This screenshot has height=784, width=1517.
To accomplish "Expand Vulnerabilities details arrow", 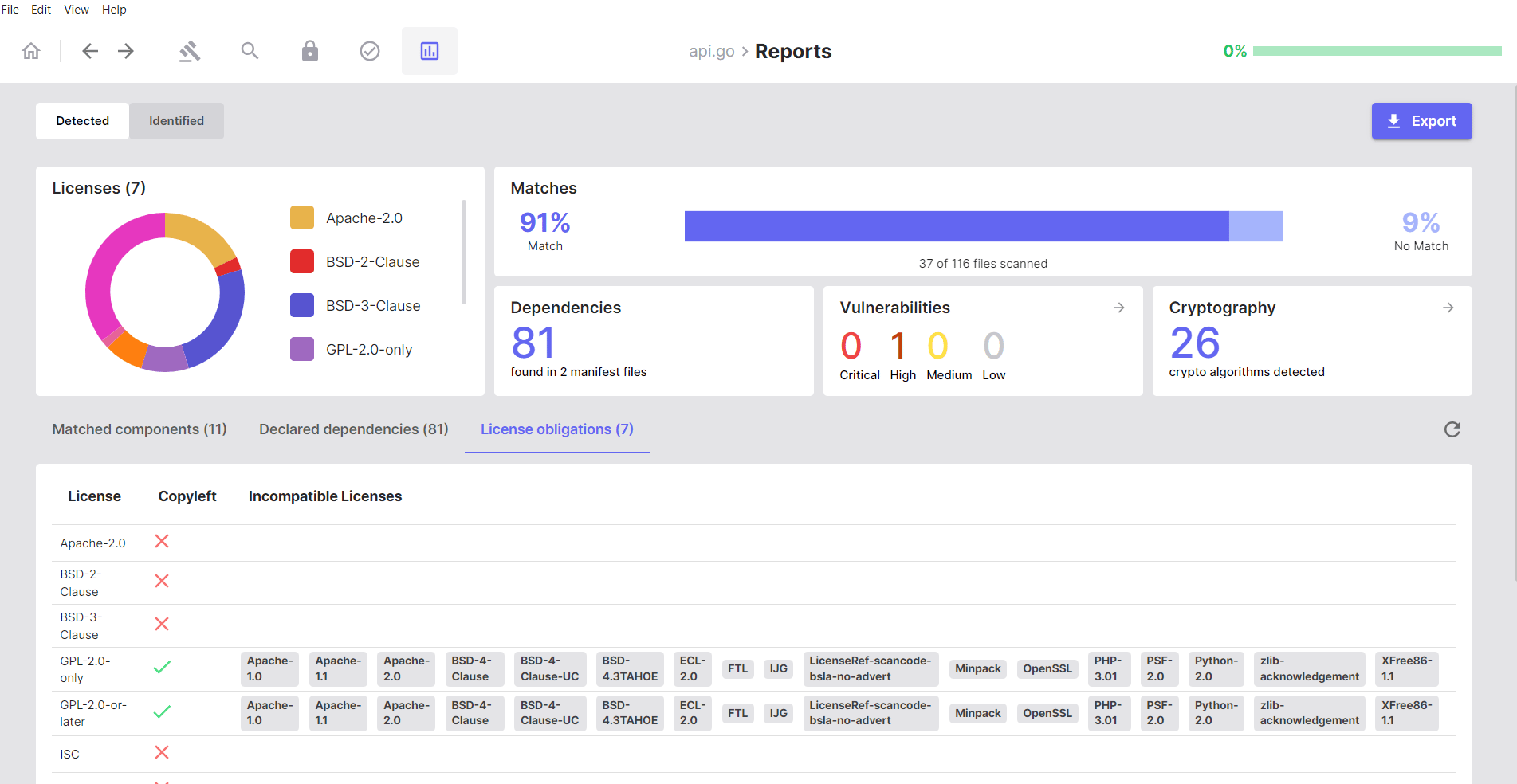I will coord(1119,308).
